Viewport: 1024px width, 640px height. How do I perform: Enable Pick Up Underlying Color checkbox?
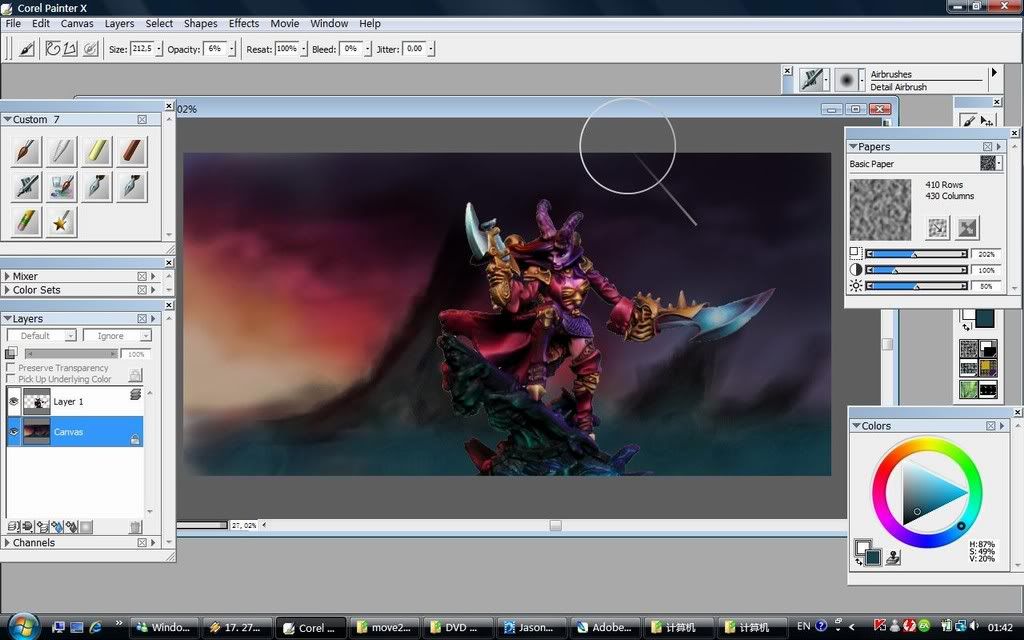point(10,379)
